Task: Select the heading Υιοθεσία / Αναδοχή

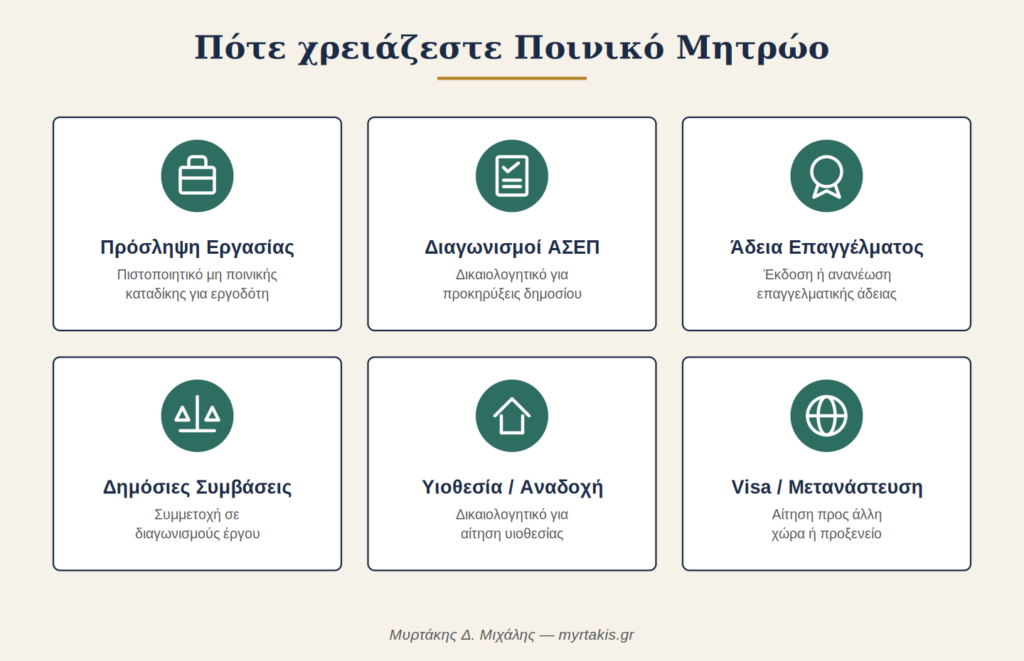Action: (x=512, y=487)
